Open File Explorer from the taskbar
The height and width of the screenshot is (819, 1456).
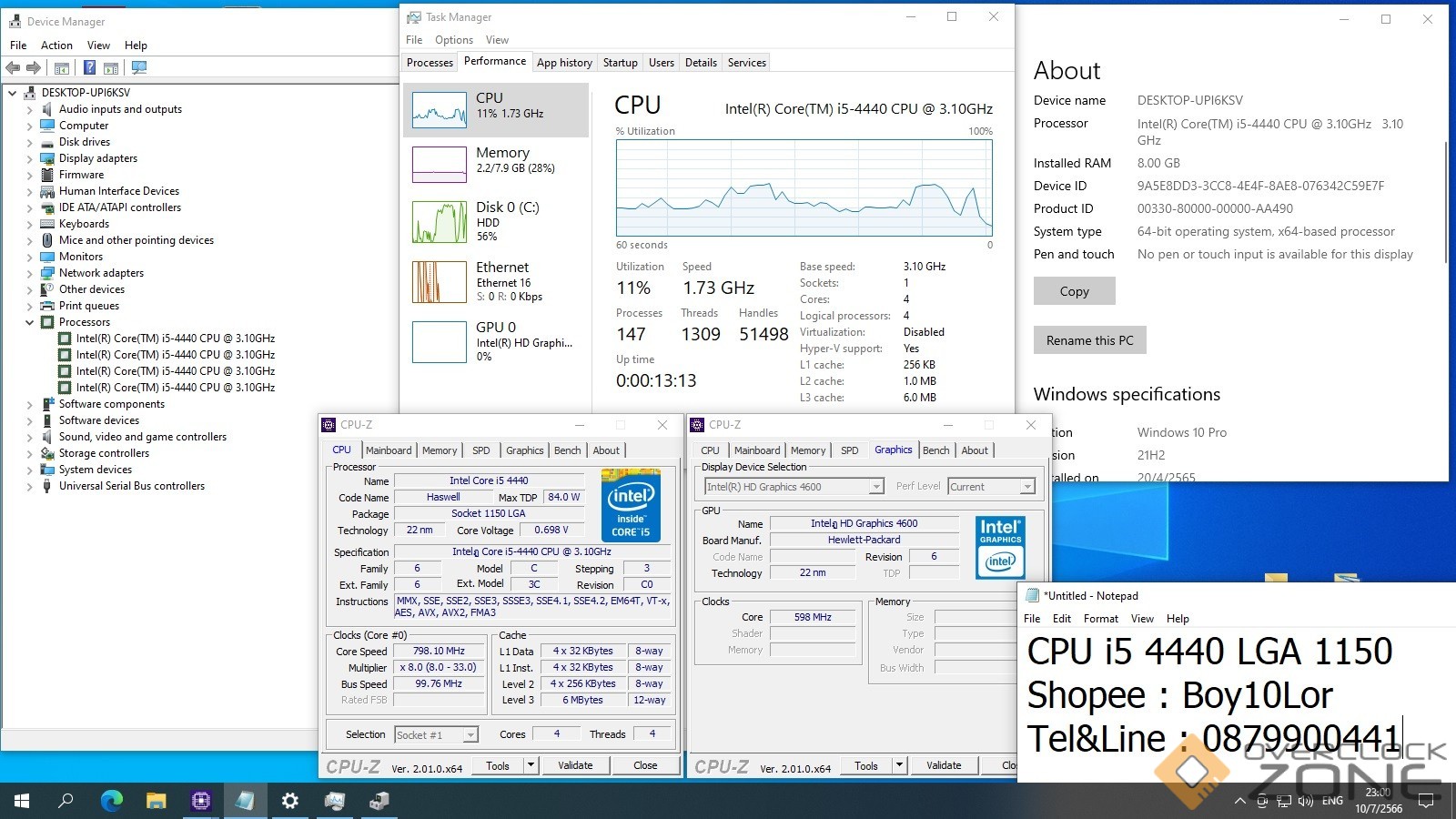156,801
